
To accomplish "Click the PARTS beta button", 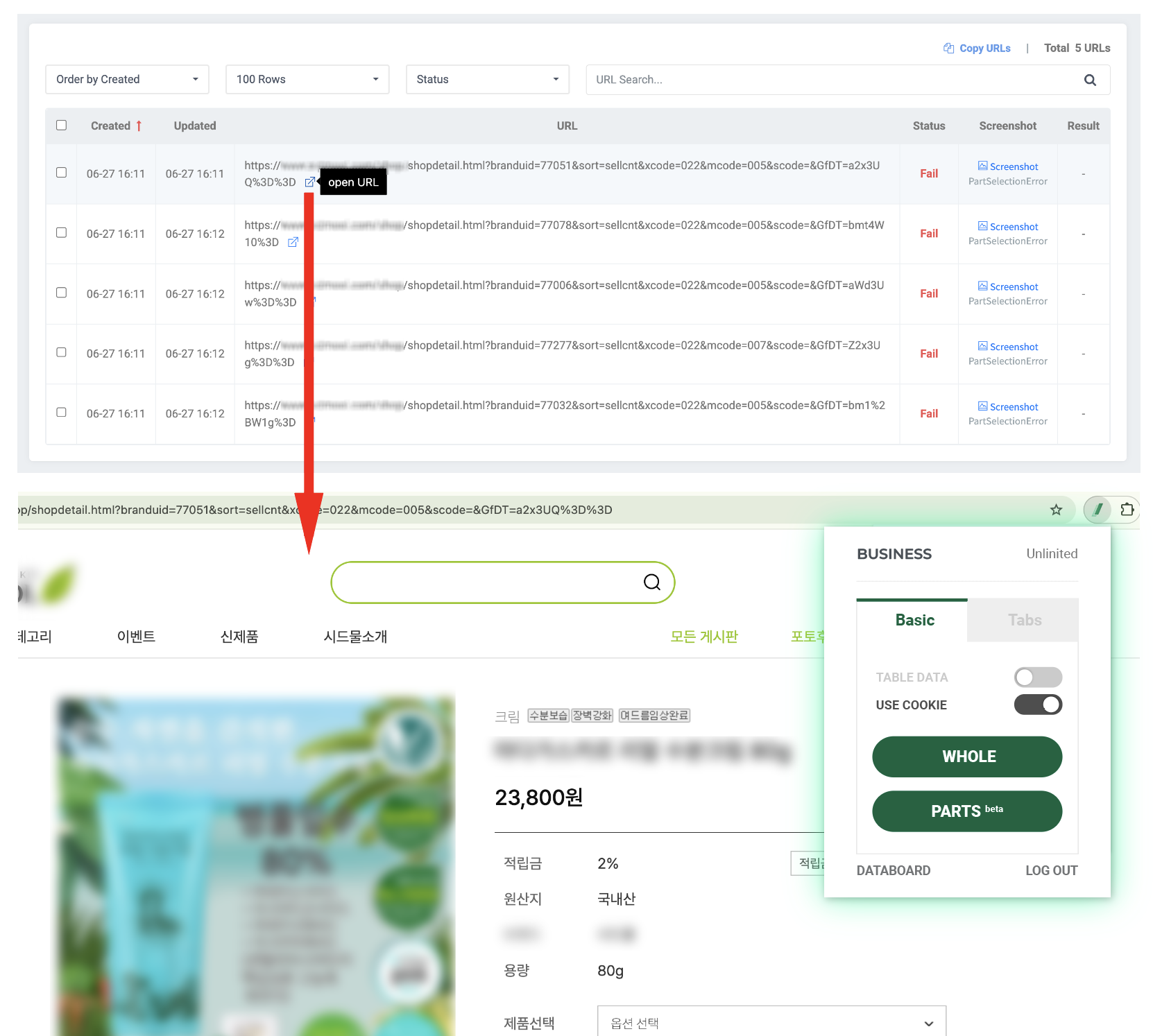I will point(966,811).
